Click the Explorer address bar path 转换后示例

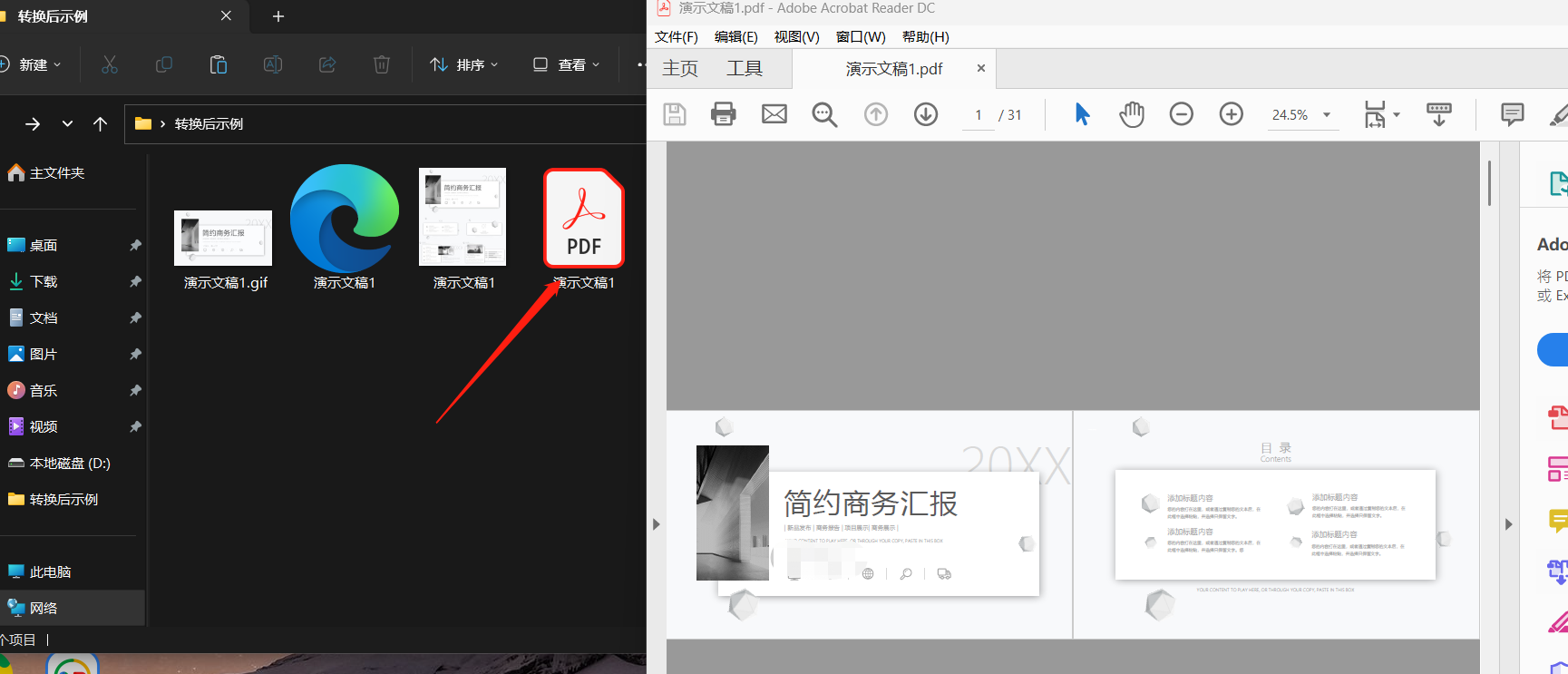coord(209,124)
